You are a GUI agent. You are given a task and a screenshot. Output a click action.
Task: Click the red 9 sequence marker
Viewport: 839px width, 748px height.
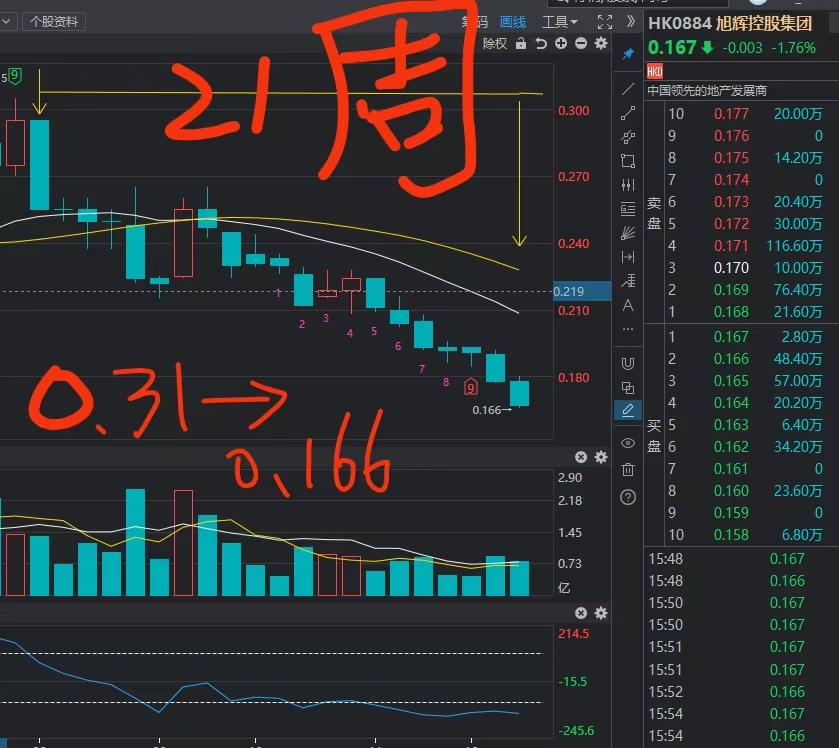tap(470, 386)
